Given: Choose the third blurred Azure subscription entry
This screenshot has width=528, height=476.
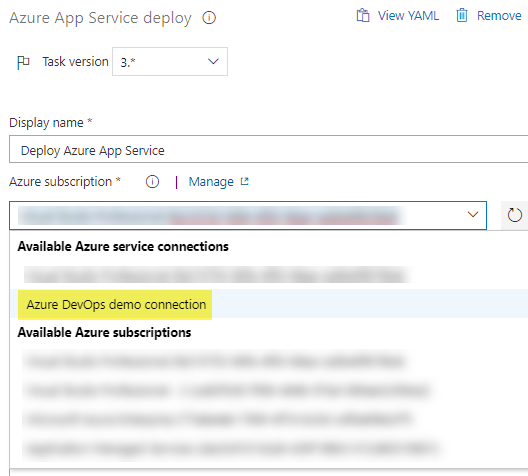Looking at the screenshot, I should tap(218, 419).
